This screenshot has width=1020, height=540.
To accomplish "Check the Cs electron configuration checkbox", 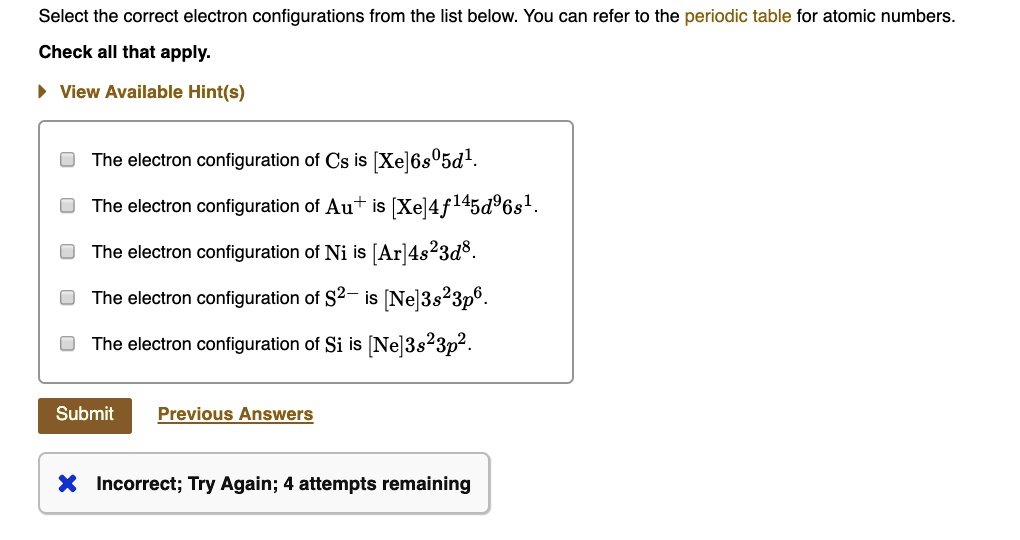I will click(67, 160).
